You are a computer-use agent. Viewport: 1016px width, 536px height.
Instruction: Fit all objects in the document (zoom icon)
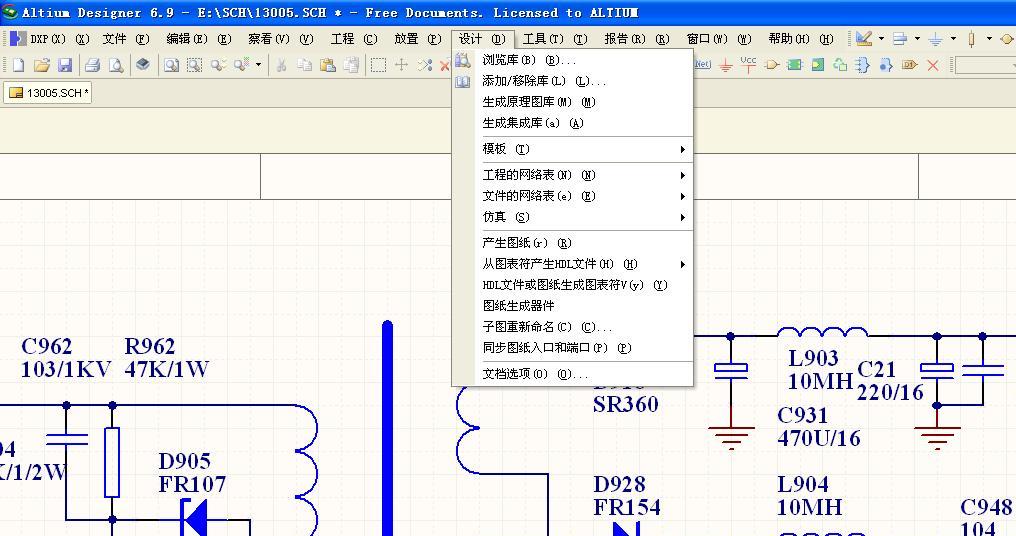171,65
